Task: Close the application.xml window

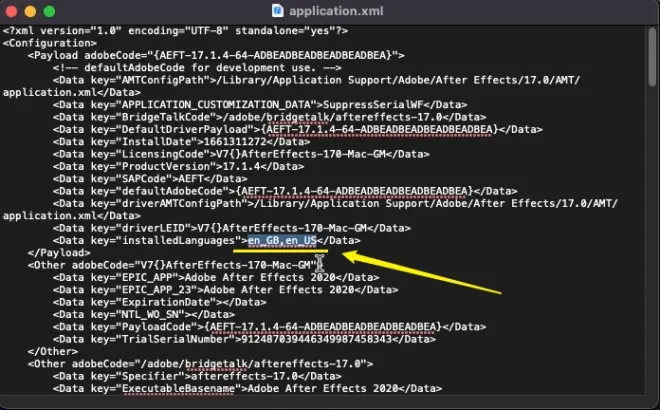Action: tap(11, 10)
